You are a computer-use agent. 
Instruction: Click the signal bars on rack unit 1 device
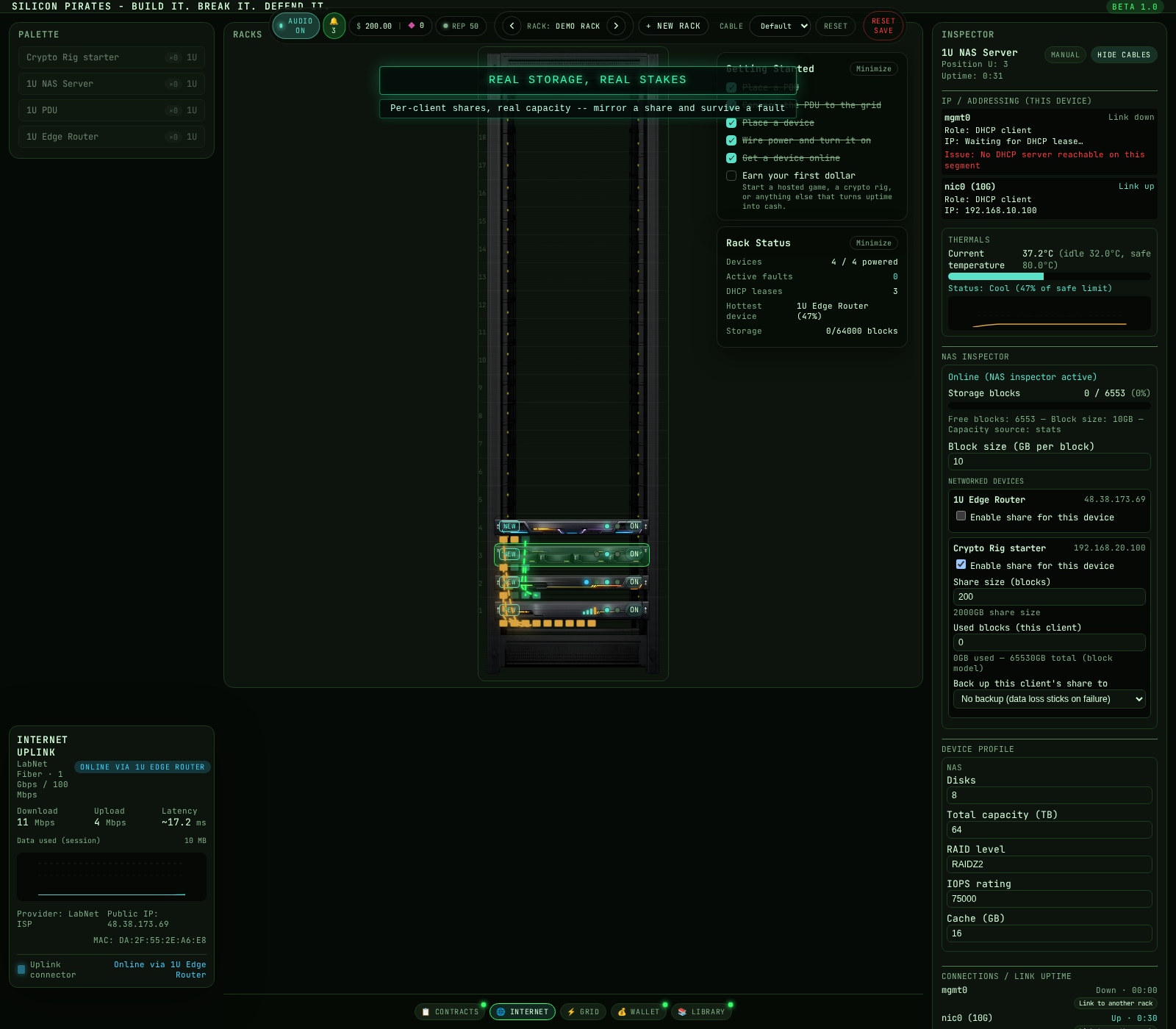pyautogui.click(x=589, y=611)
